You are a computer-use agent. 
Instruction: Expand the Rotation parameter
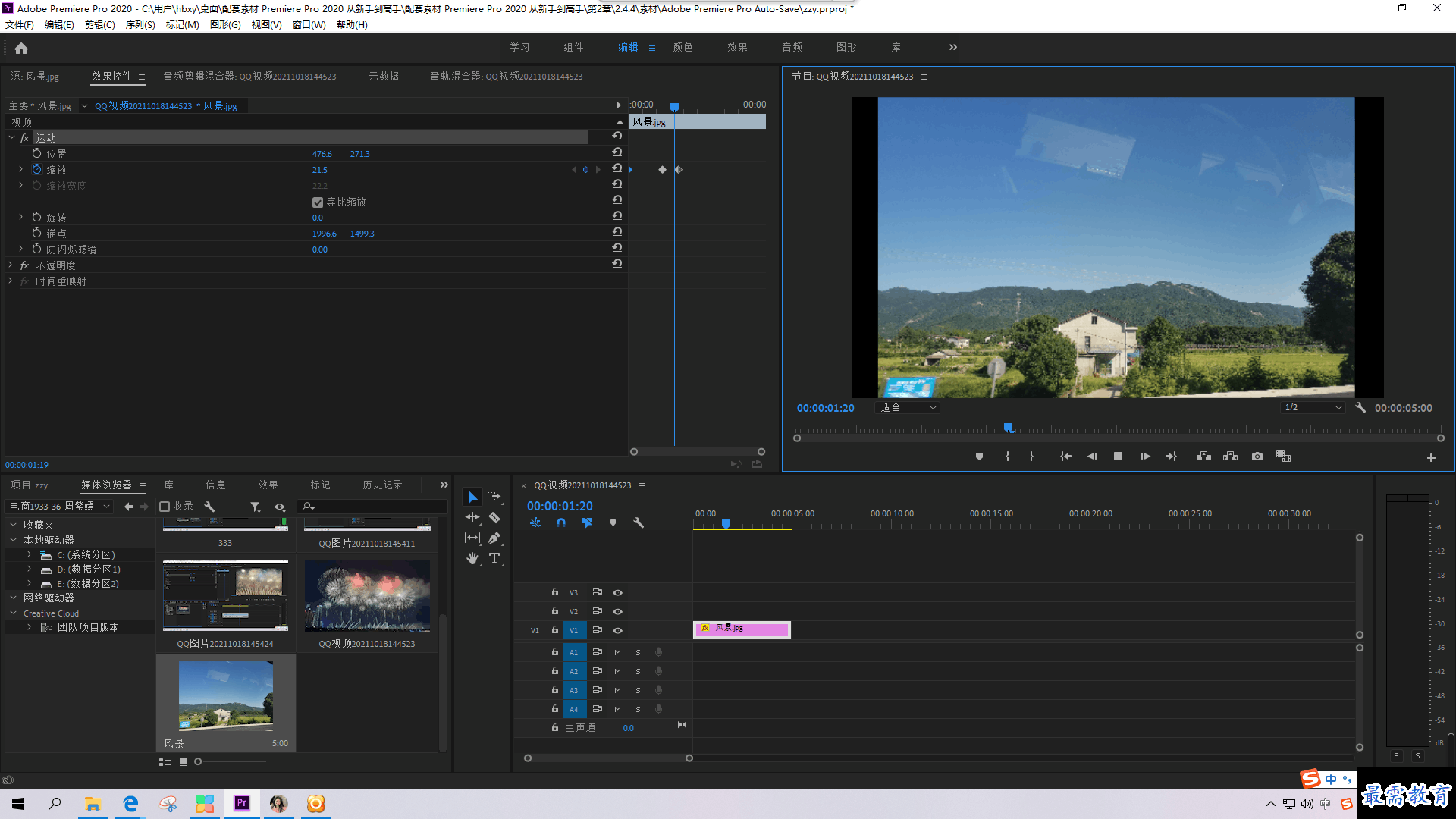pyautogui.click(x=21, y=218)
